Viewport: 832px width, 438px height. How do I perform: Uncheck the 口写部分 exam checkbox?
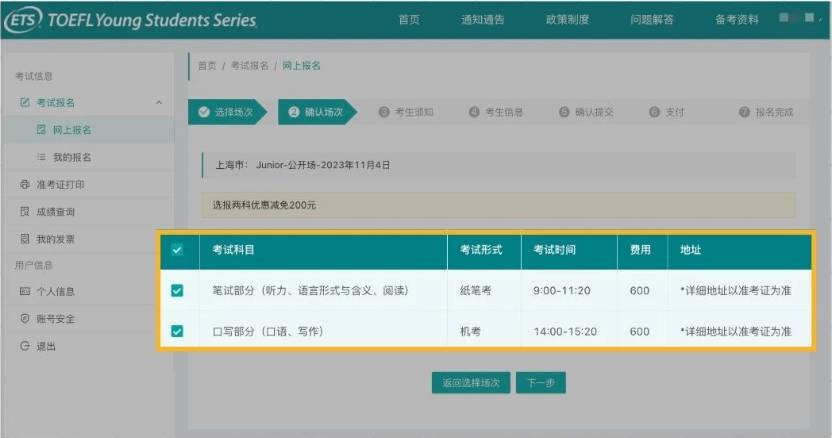[177, 331]
